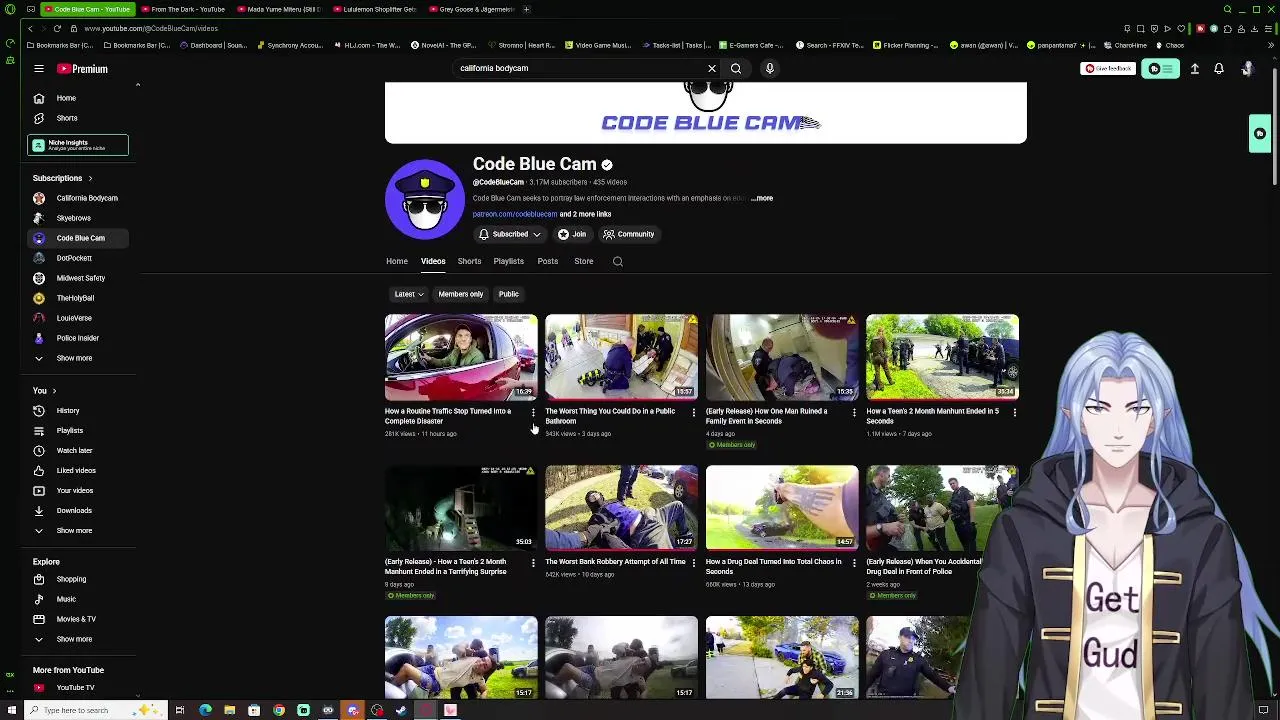This screenshot has width=1280, height=720.
Task: Switch to the channel Home tab
Action: pyautogui.click(x=397, y=261)
